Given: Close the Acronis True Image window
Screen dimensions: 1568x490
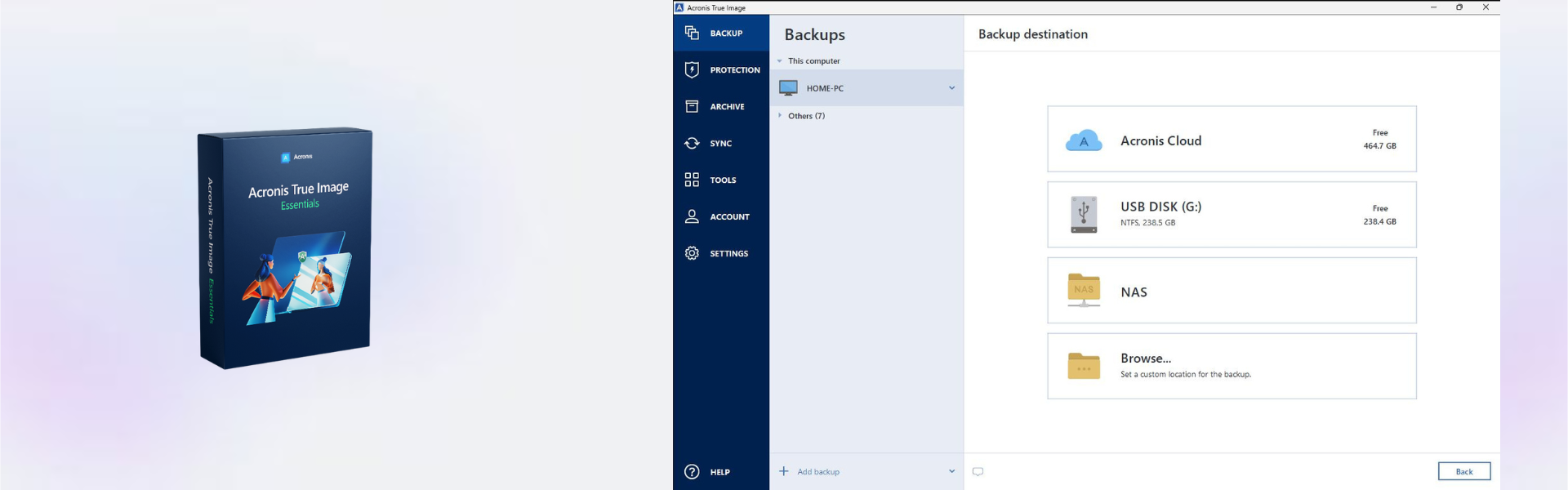Looking at the screenshot, I should point(1486,7).
